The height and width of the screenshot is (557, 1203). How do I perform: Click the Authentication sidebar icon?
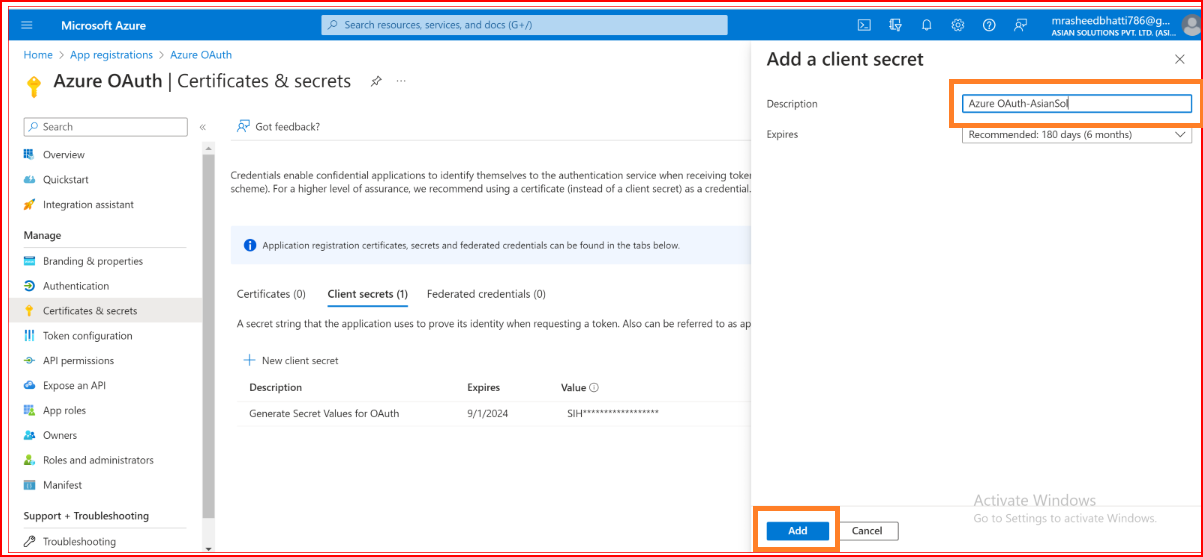click(x=30, y=286)
